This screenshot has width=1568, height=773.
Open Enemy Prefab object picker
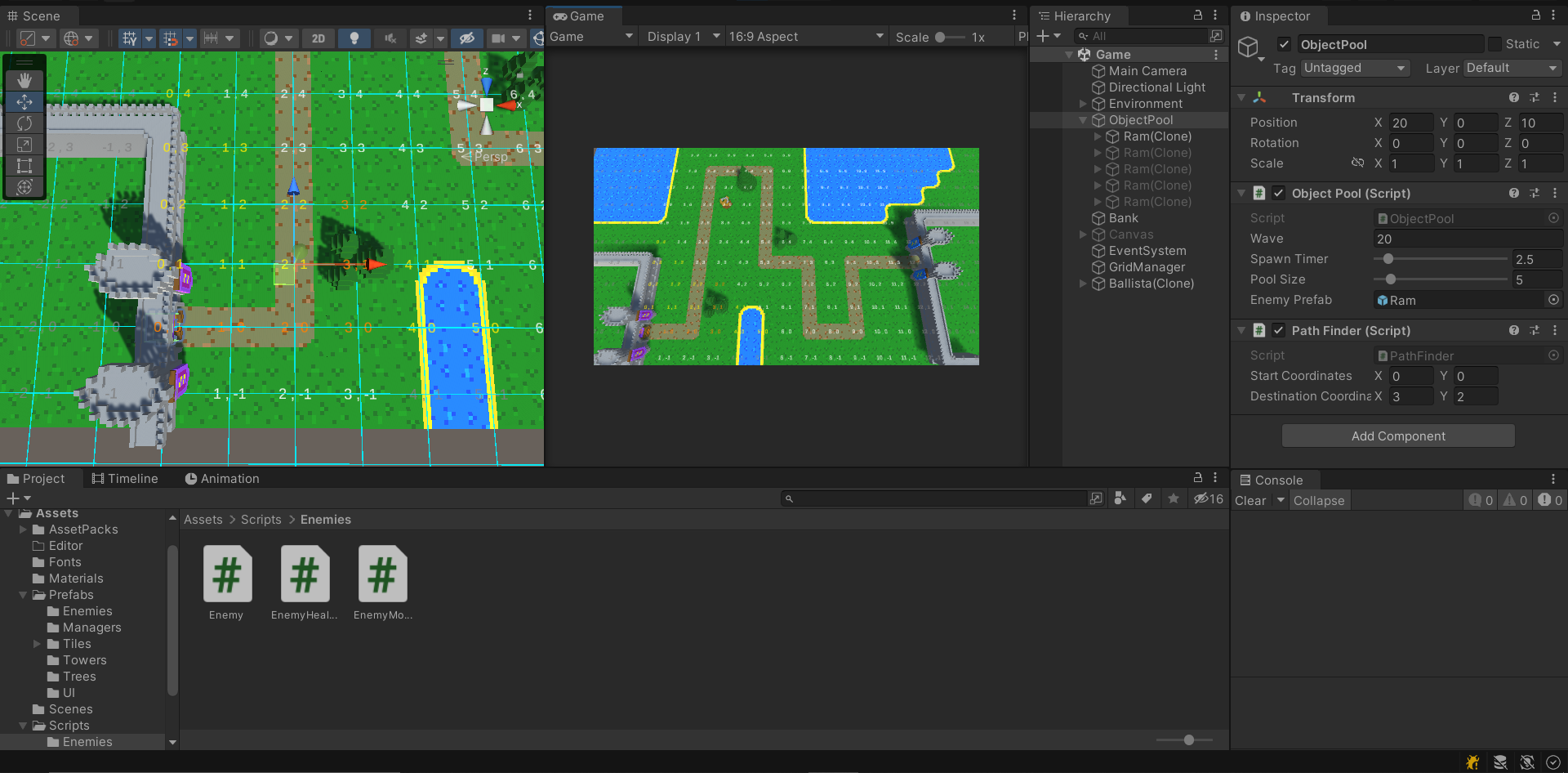coord(1553,300)
